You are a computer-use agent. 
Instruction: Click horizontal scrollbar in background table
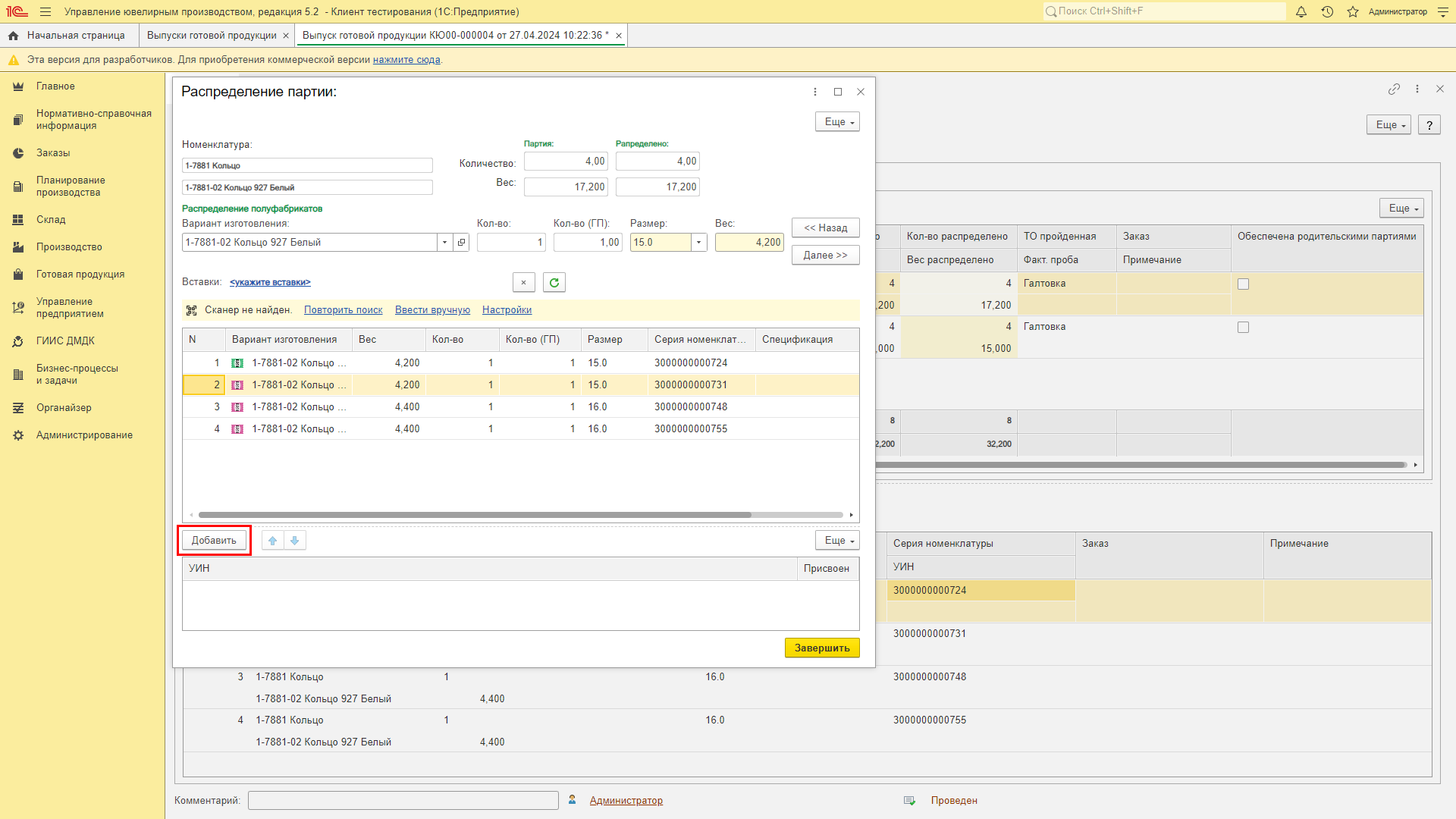pos(1141,465)
